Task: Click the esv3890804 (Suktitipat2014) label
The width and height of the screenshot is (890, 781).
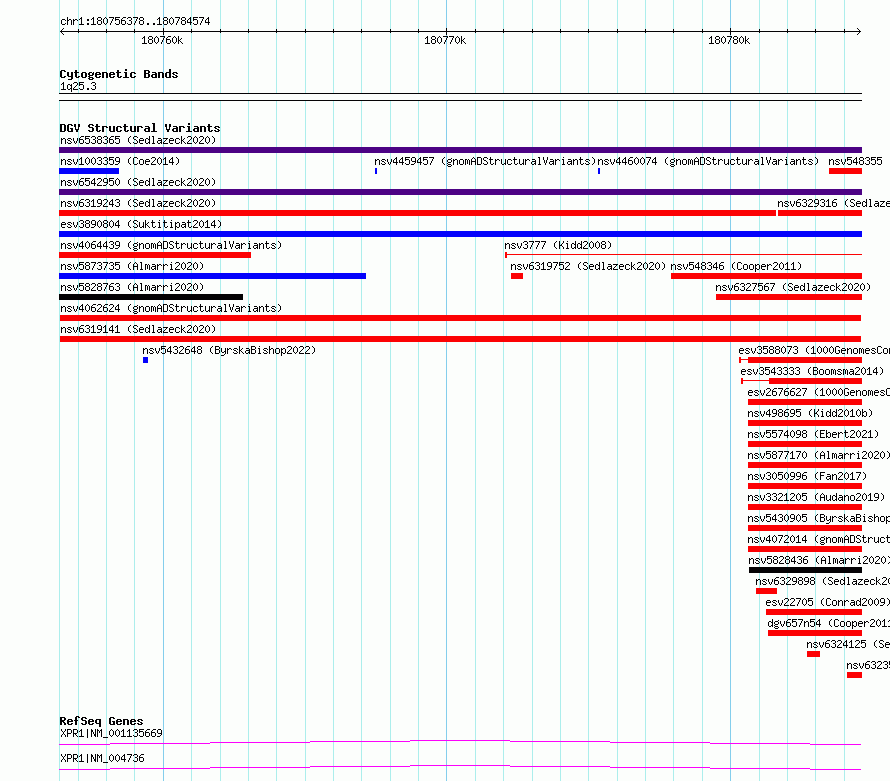Action: [x=141, y=224]
